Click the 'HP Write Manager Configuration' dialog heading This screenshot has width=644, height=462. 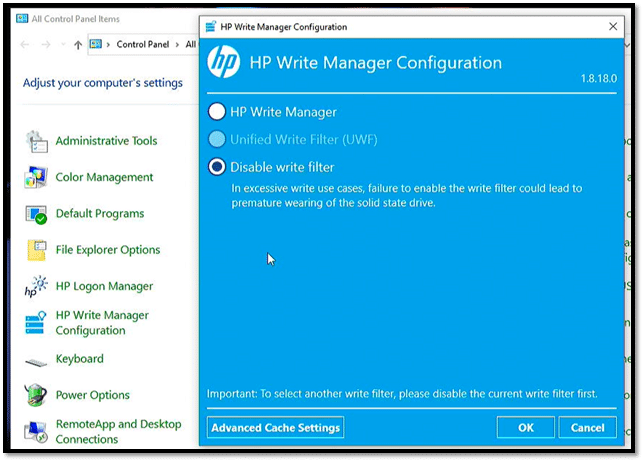(x=375, y=63)
